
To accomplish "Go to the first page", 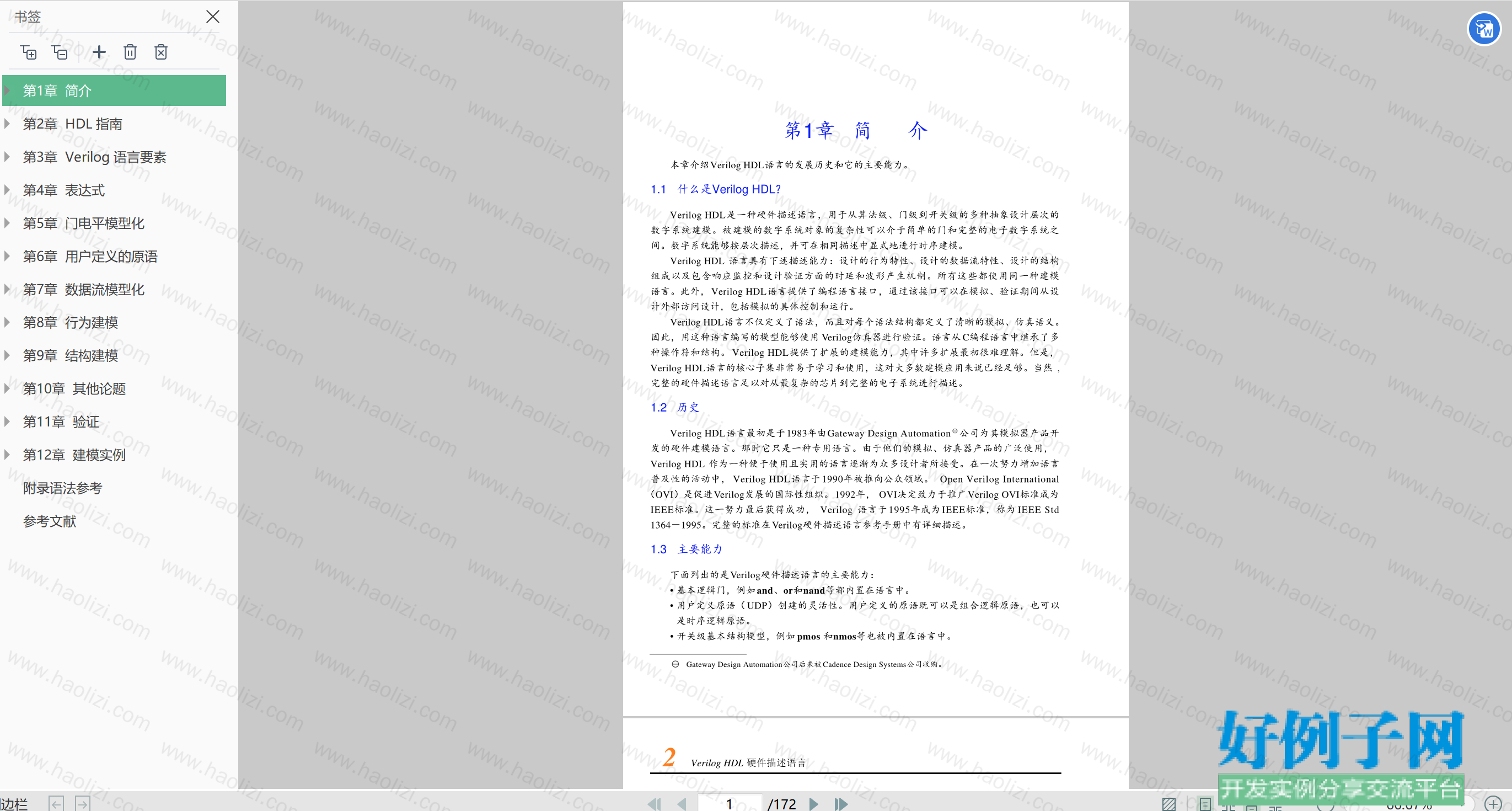I will point(655,803).
